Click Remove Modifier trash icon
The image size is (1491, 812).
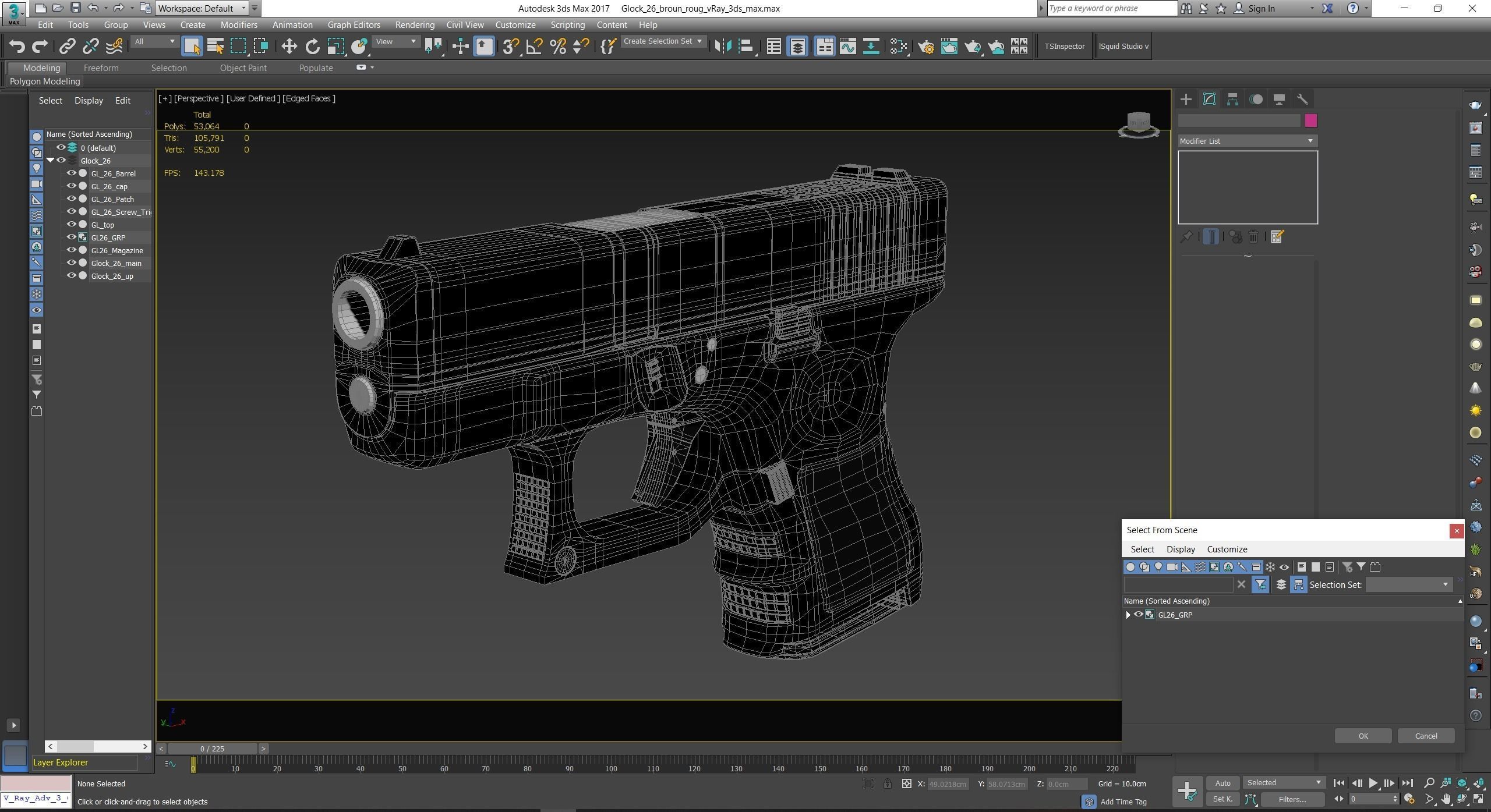(x=1253, y=237)
